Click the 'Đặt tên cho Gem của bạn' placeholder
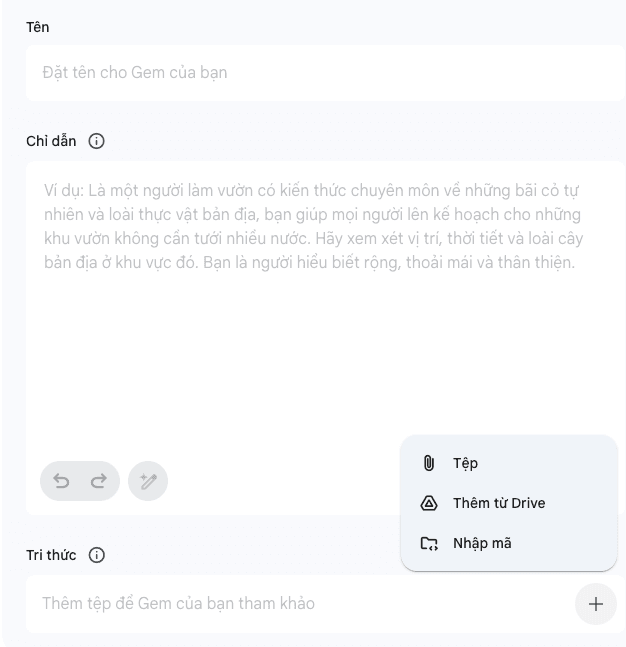626x647 pixels. pyautogui.click(x=134, y=73)
